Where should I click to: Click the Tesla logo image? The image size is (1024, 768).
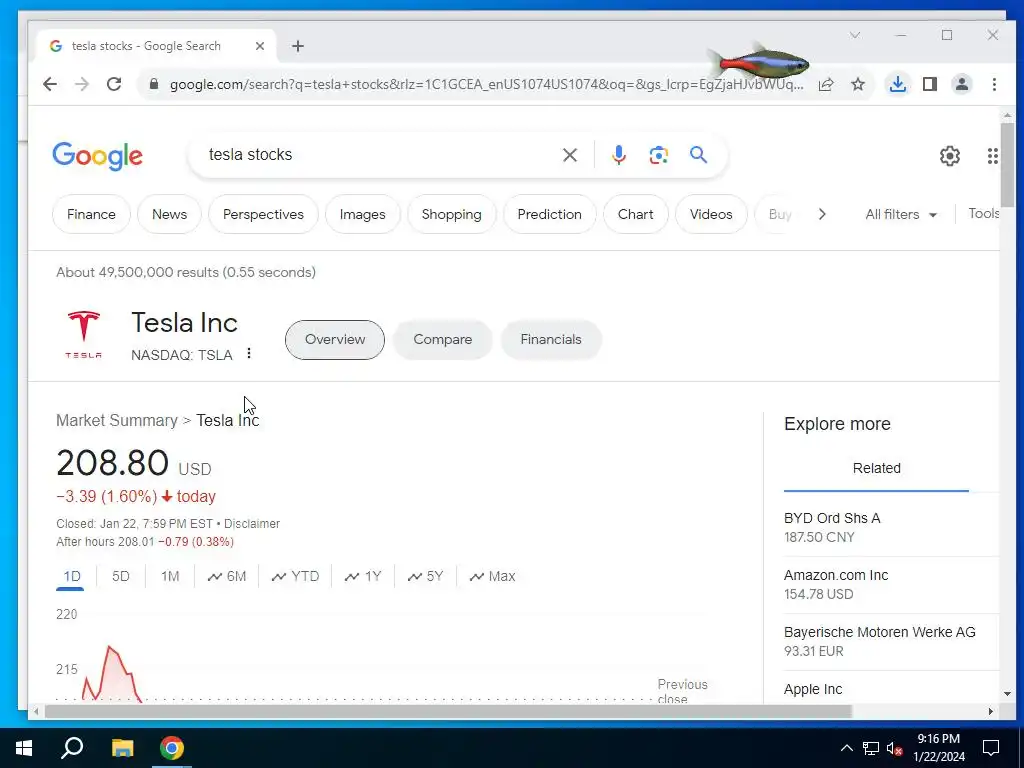(x=84, y=335)
